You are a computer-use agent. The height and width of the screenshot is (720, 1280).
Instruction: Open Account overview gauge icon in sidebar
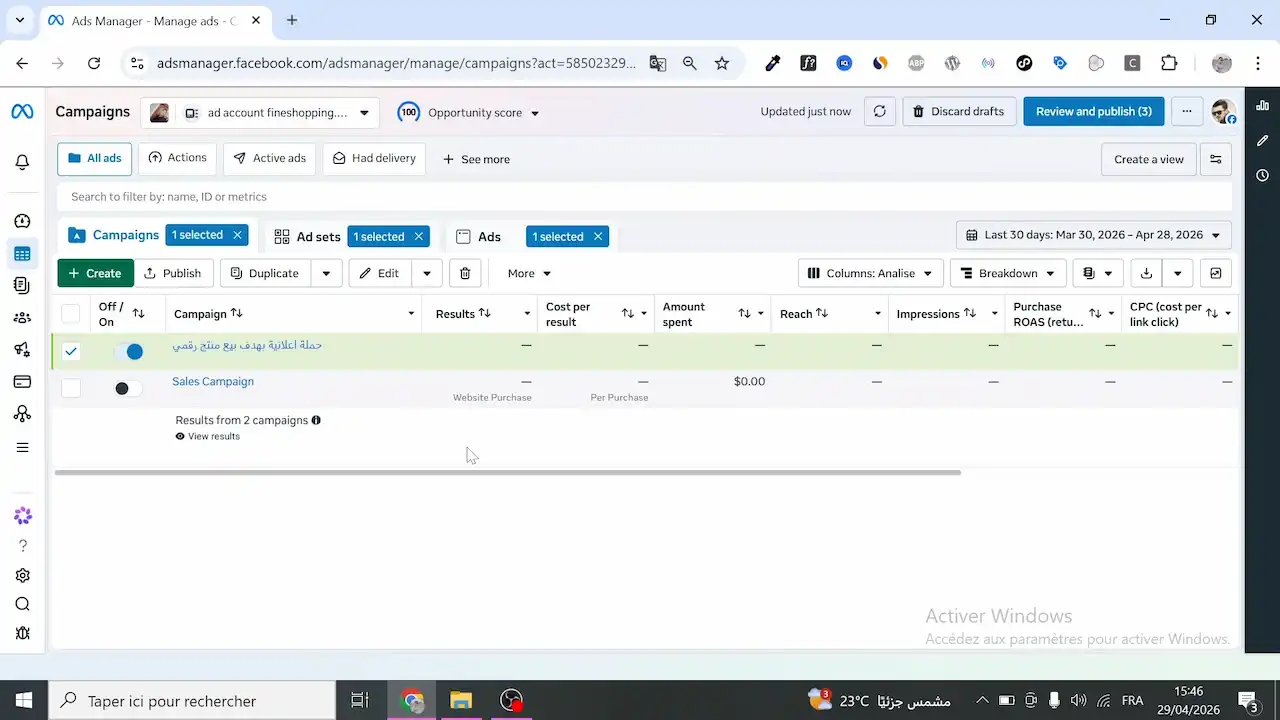click(22, 221)
